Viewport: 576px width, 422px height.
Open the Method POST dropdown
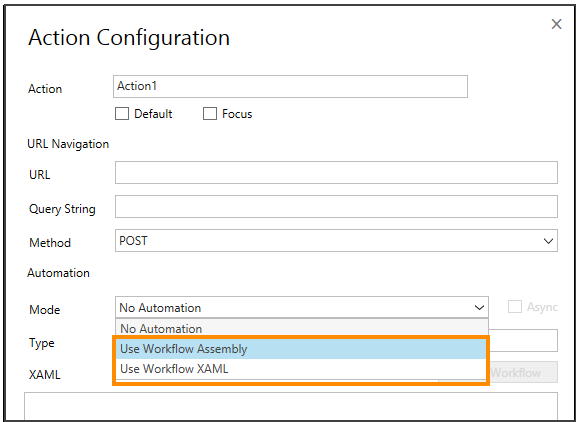336,241
